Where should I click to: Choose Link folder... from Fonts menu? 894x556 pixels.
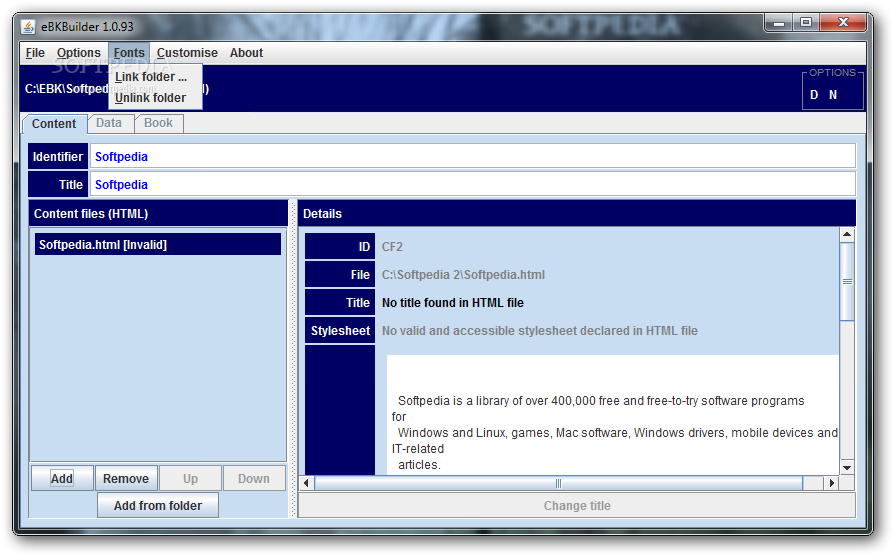click(x=155, y=76)
